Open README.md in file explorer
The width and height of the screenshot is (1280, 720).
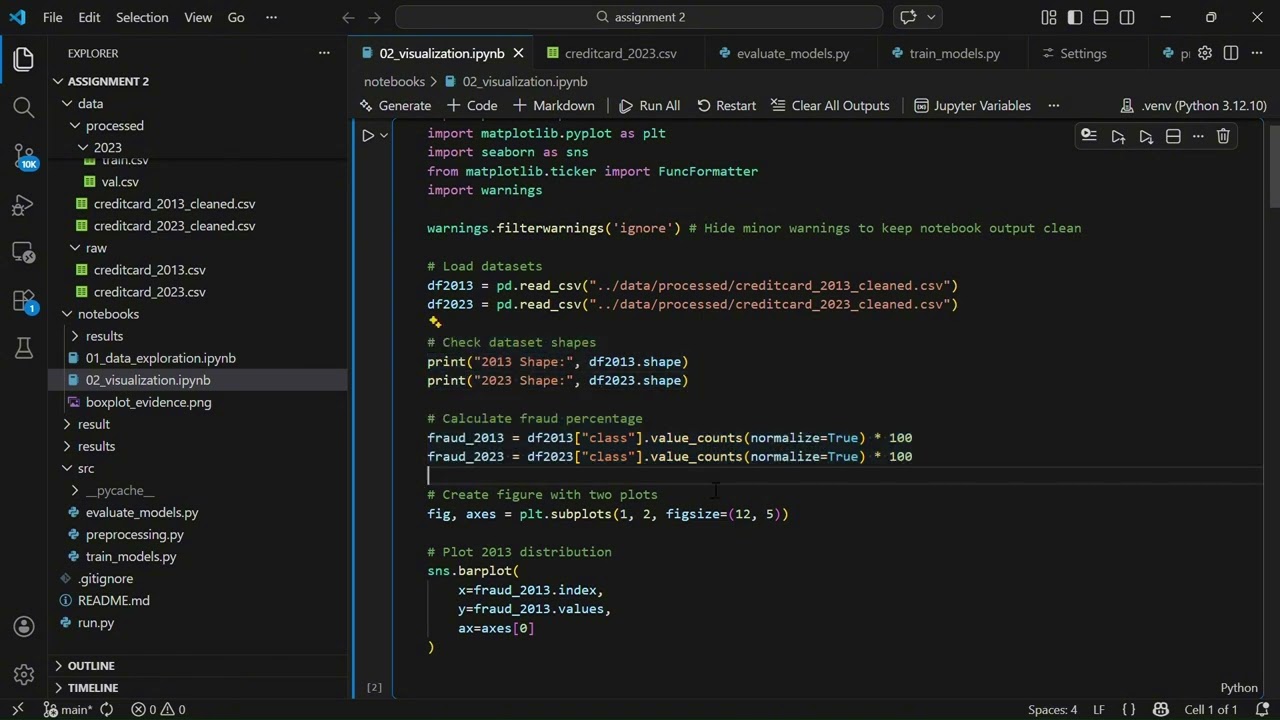pyautogui.click(x=113, y=600)
